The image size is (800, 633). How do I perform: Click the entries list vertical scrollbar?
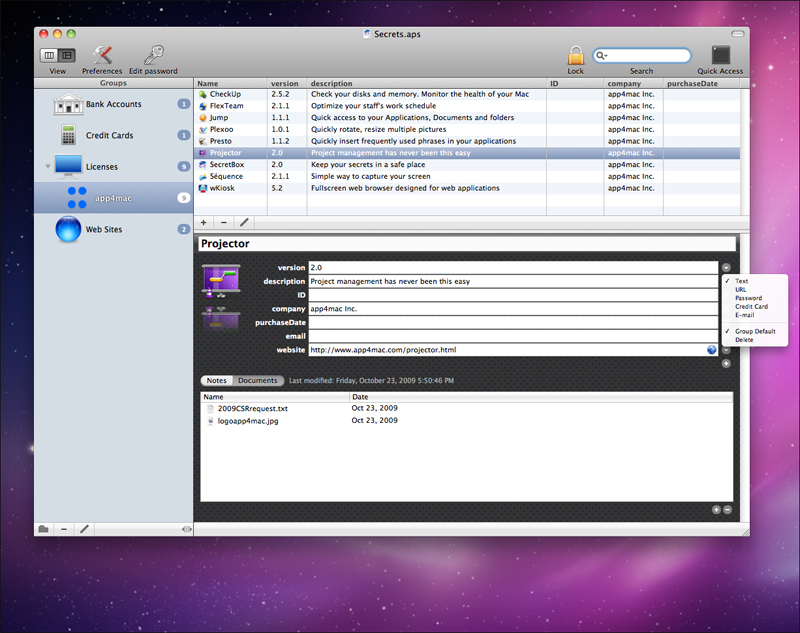[745, 151]
